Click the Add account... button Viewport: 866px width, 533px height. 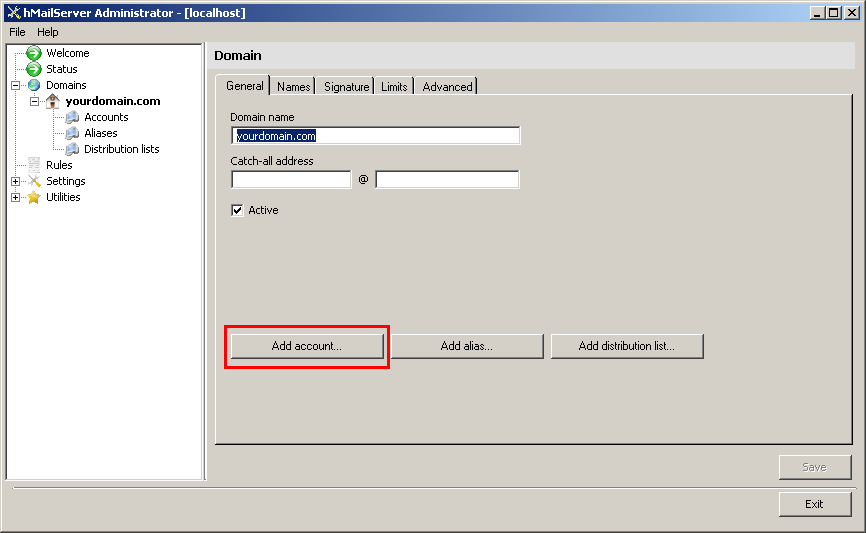pyautogui.click(x=307, y=346)
